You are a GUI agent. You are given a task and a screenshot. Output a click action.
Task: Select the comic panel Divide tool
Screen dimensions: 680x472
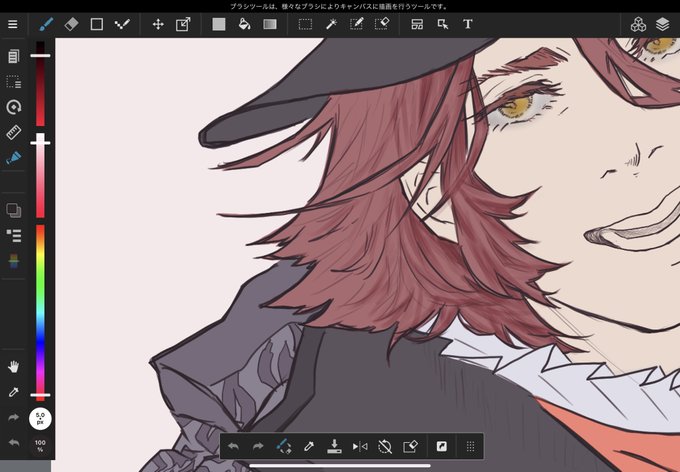(417, 24)
